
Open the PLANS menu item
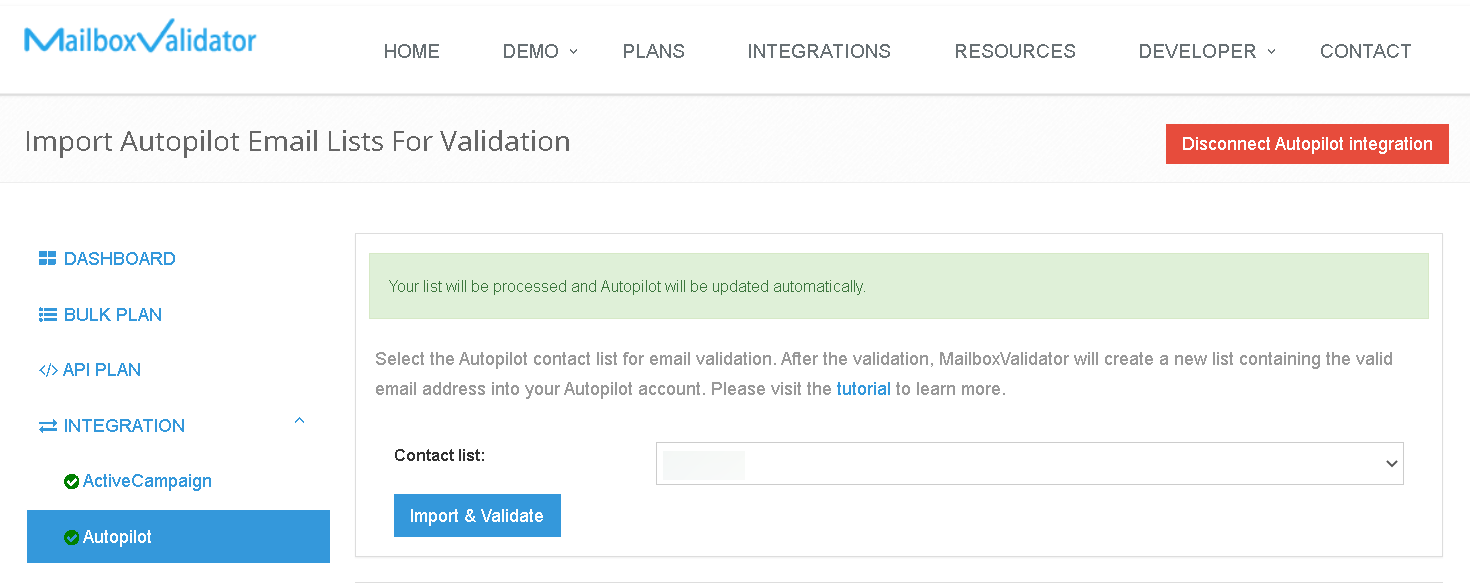coord(653,50)
